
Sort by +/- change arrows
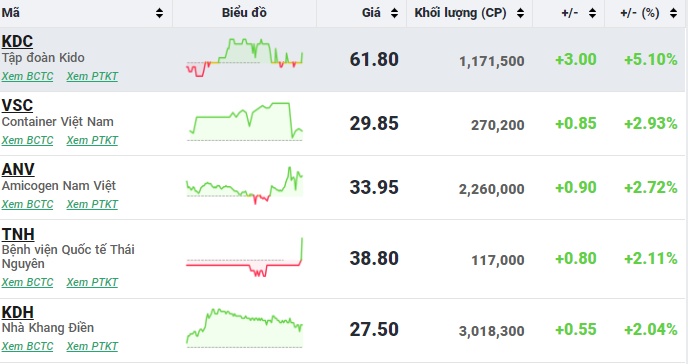click(x=592, y=13)
